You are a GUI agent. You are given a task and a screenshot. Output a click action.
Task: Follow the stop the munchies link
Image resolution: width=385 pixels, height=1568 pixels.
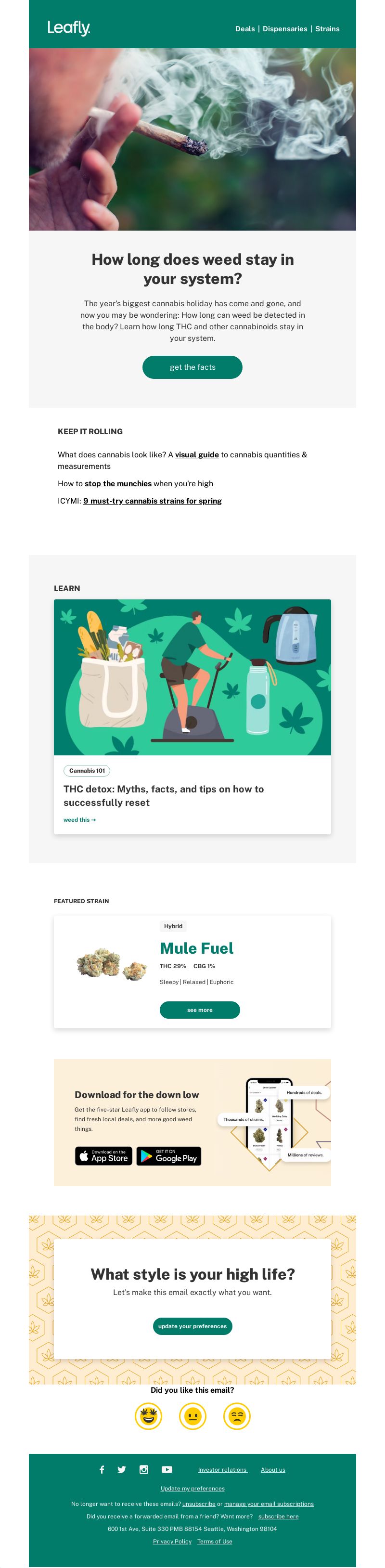point(118,483)
